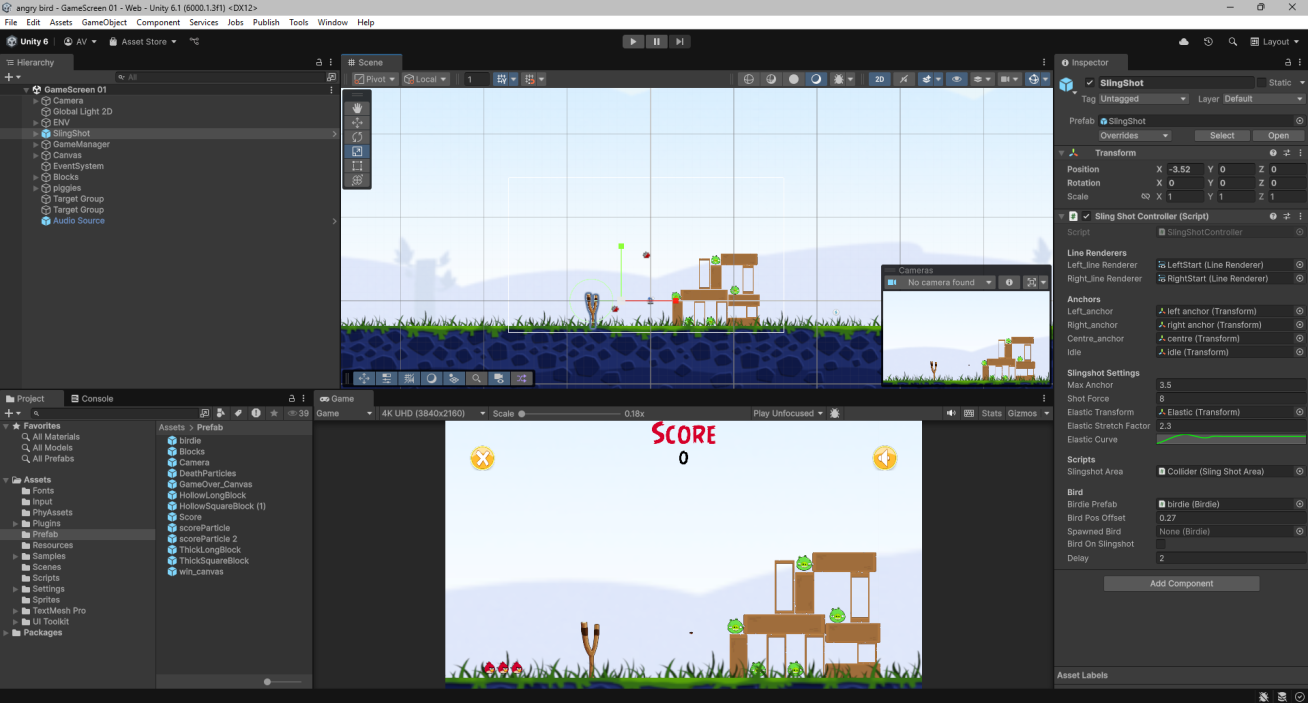Screen dimensions: 1308x703
Task: Select the Scene tab
Action: (x=370, y=62)
